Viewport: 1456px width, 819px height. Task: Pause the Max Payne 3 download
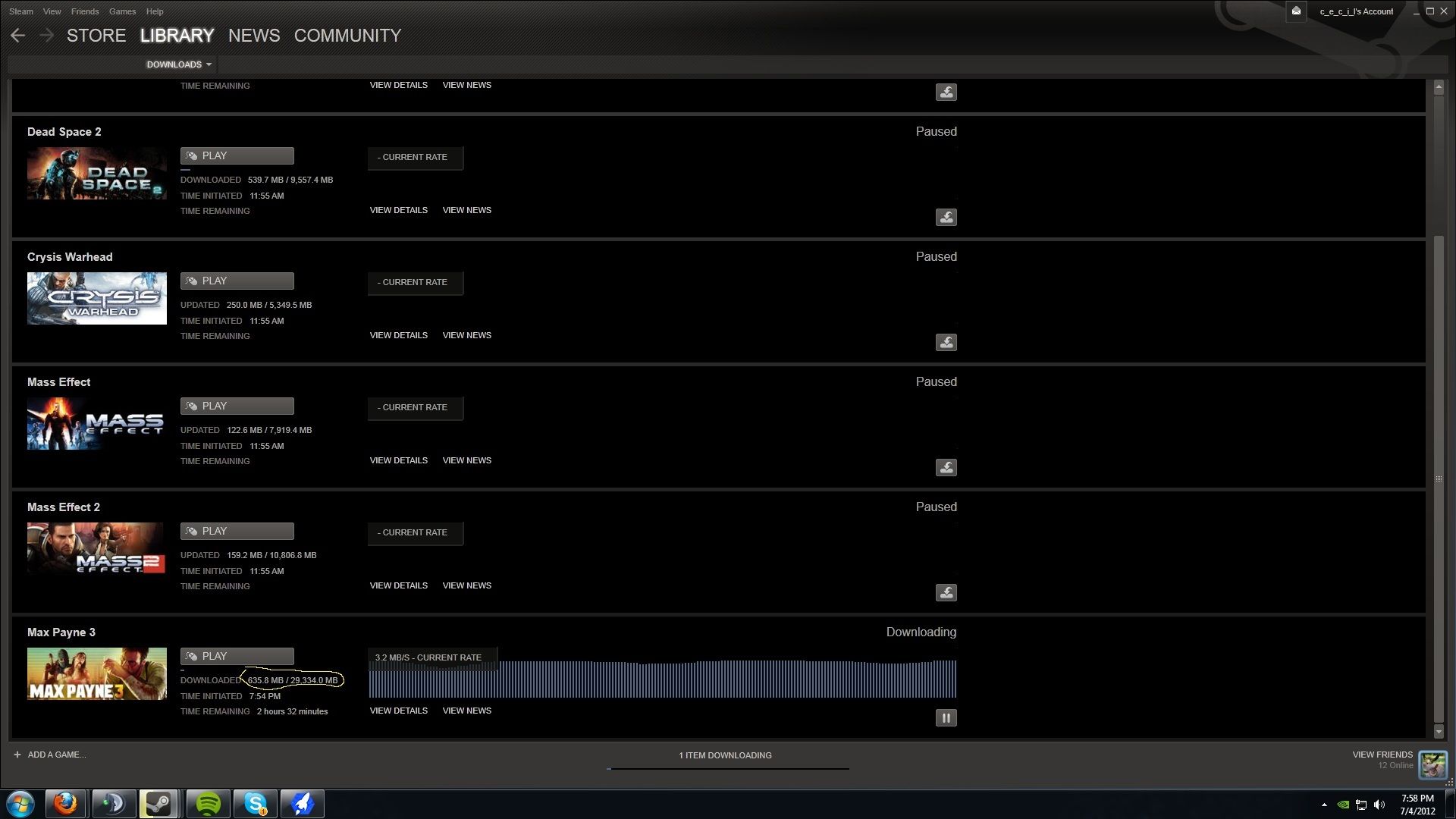946,718
